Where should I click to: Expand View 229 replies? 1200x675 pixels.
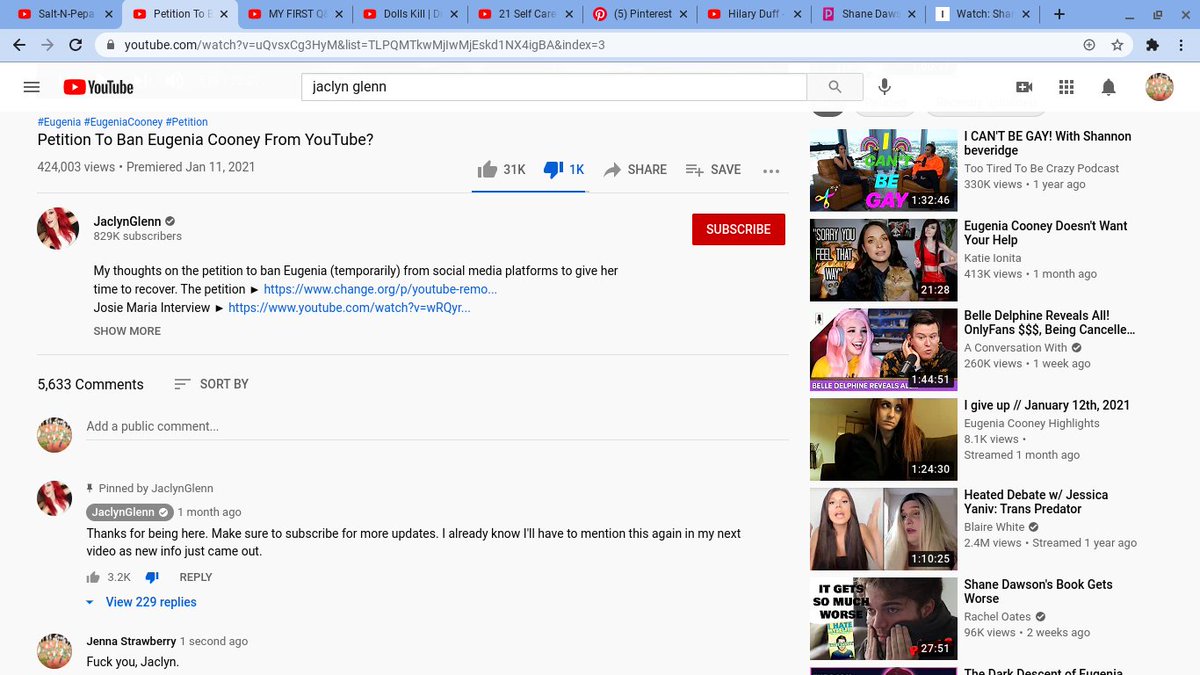tap(141, 602)
